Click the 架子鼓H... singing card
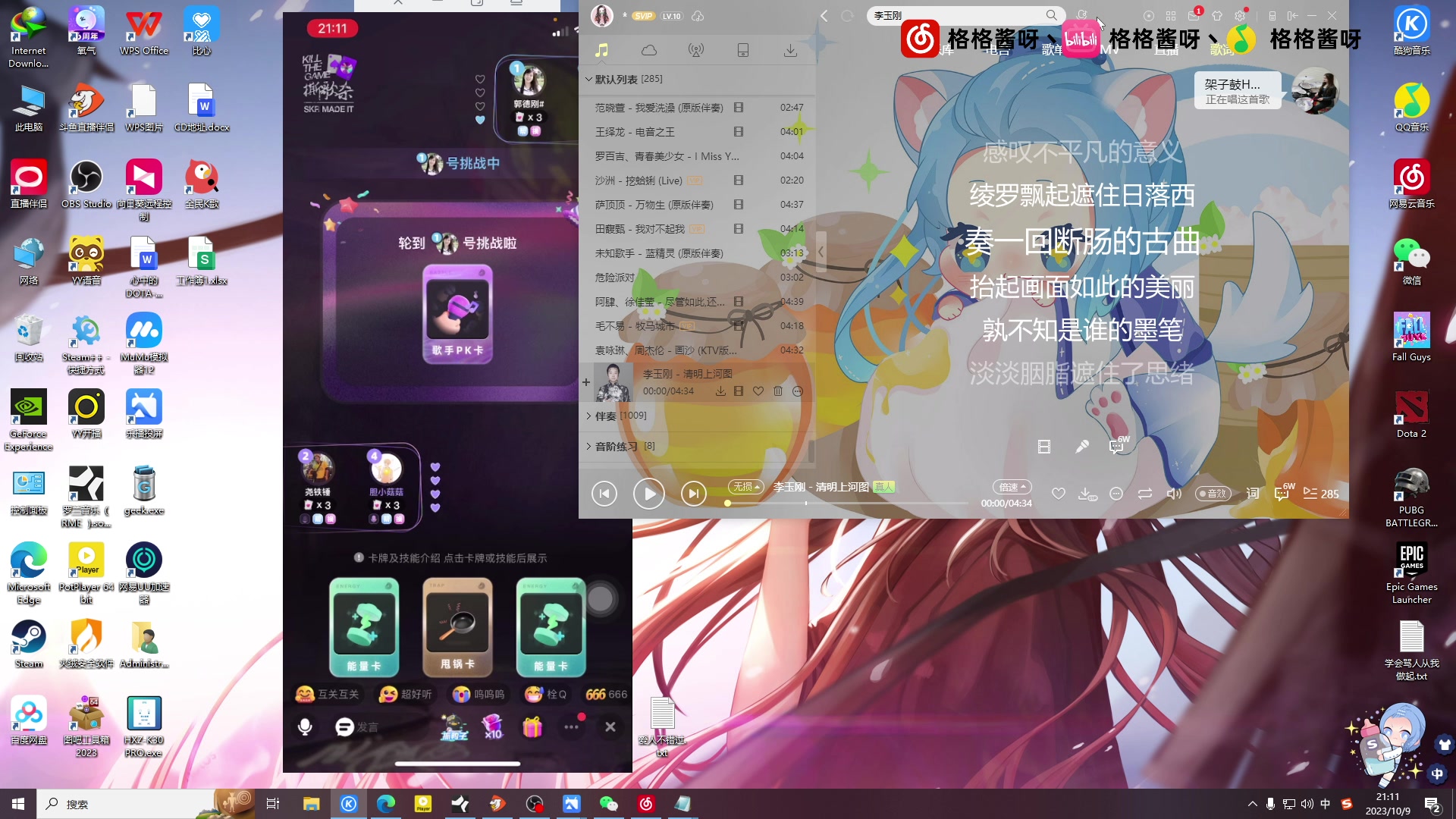This screenshot has height=819, width=1456. (1238, 91)
